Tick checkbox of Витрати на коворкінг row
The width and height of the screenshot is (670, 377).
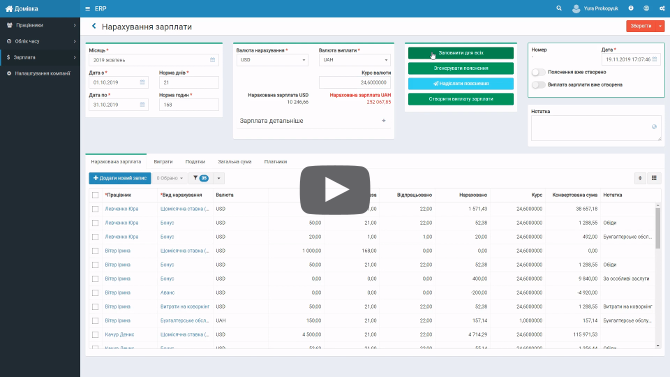click(x=95, y=307)
